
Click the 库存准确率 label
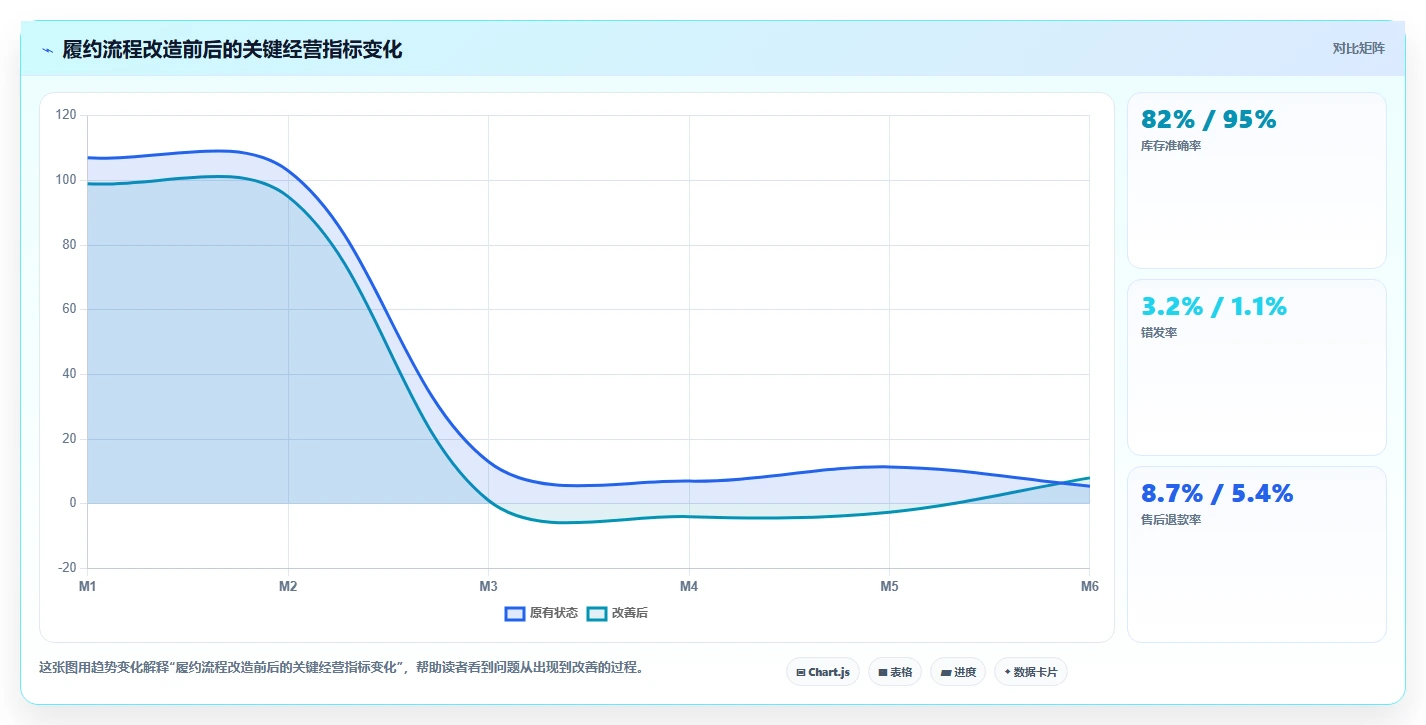(x=1171, y=146)
